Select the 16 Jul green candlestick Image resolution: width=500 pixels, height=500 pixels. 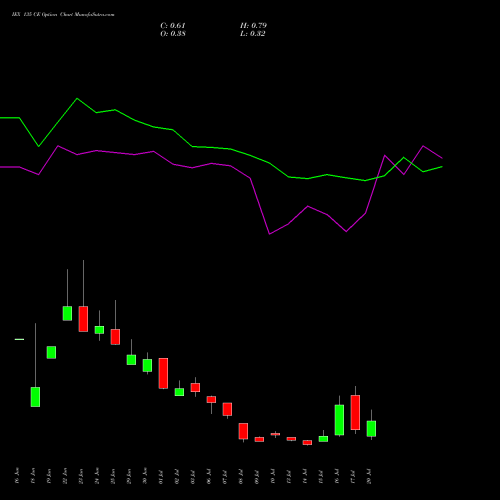tap(339, 420)
